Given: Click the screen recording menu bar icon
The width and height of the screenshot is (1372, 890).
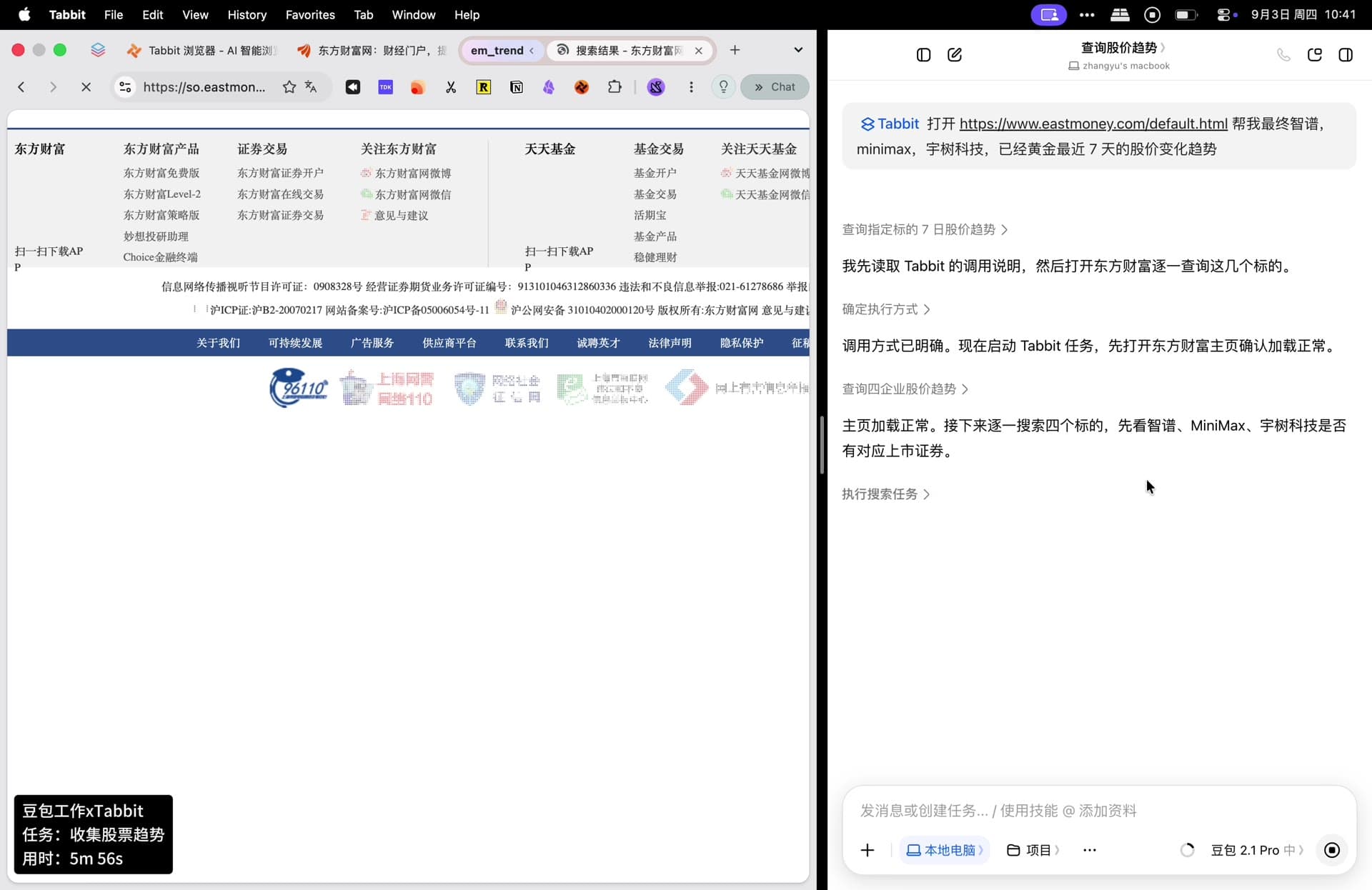Looking at the screenshot, I should coord(1152,14).
